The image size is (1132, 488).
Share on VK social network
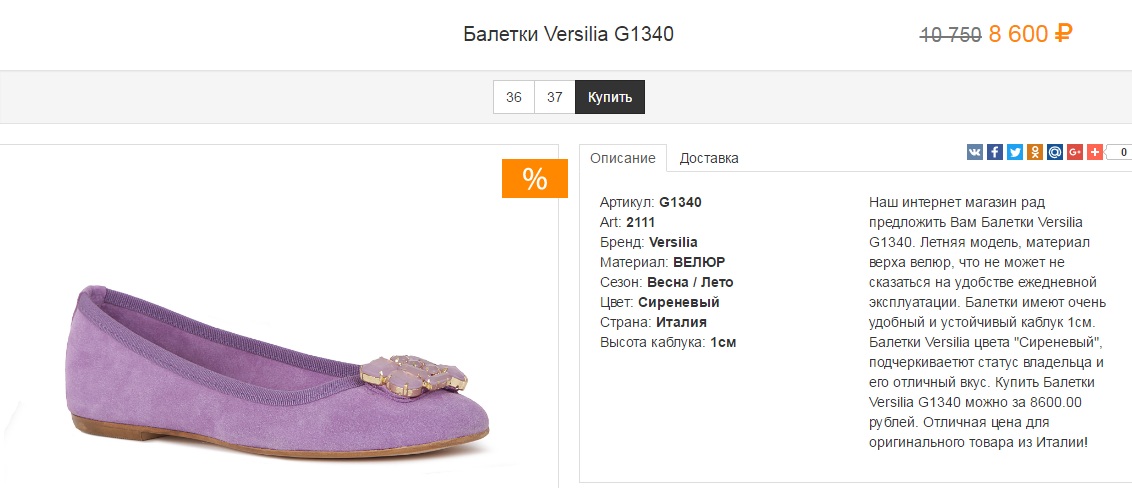pyautogui.click(x=975, y=152)
